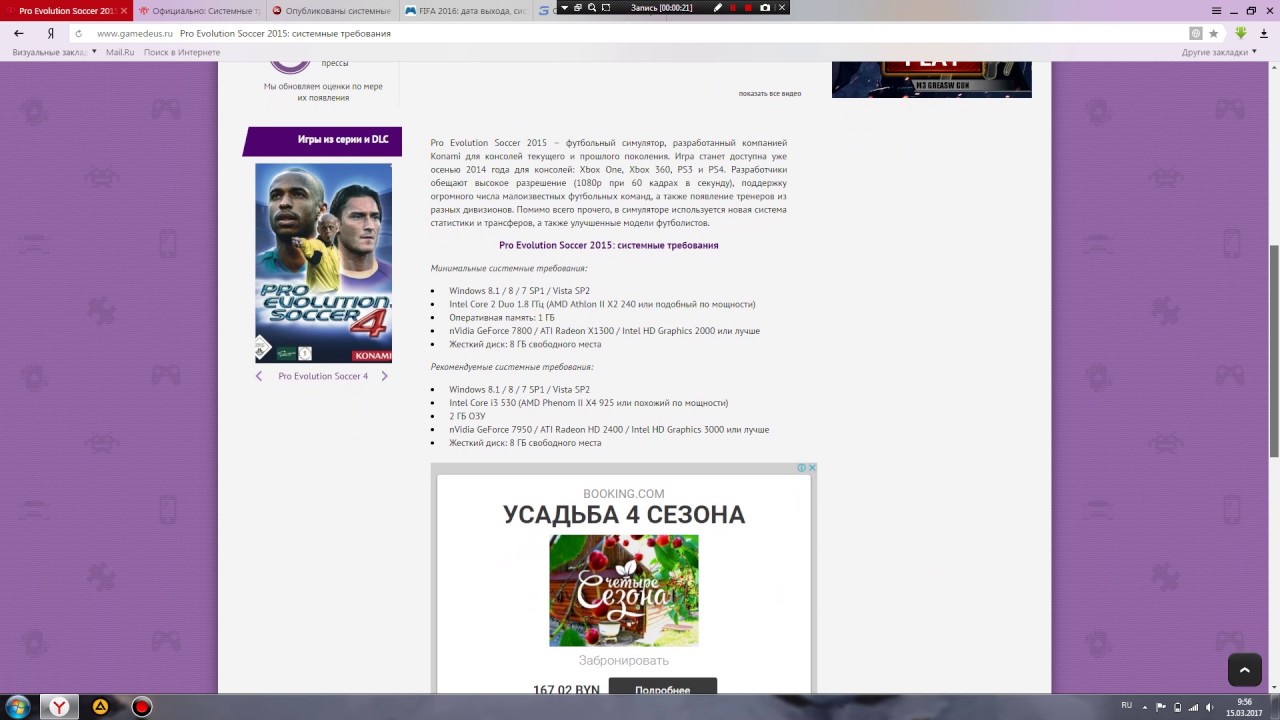Open Mail.Ru bookmark

point(120,52)
